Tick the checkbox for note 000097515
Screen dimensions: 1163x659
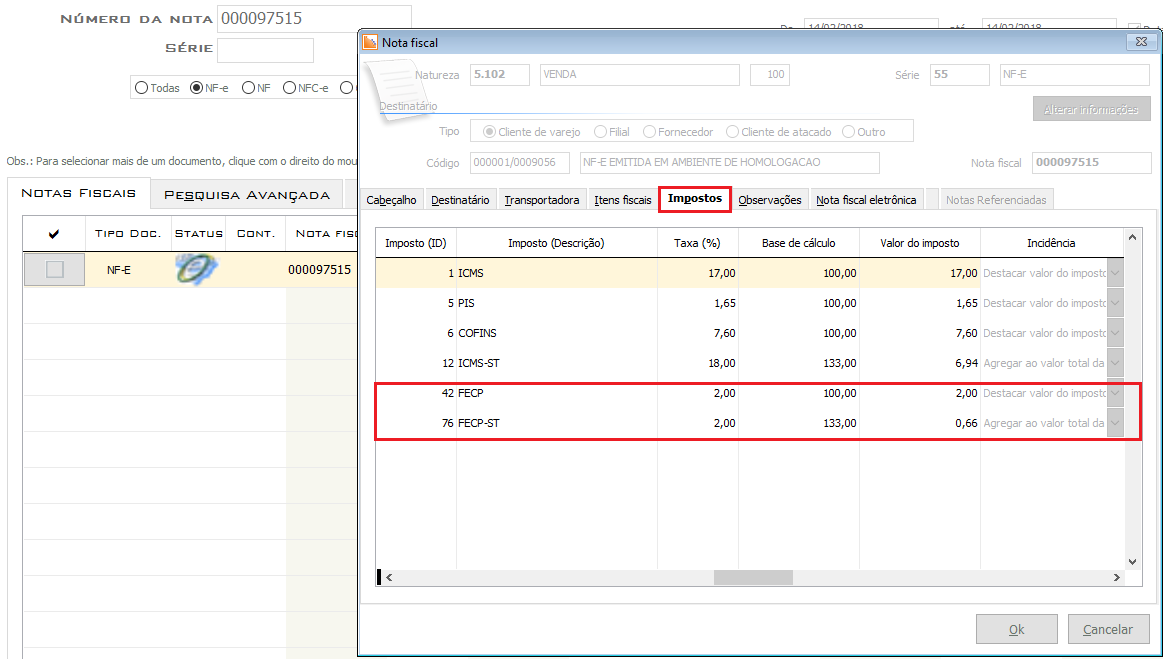pos(54,269)
